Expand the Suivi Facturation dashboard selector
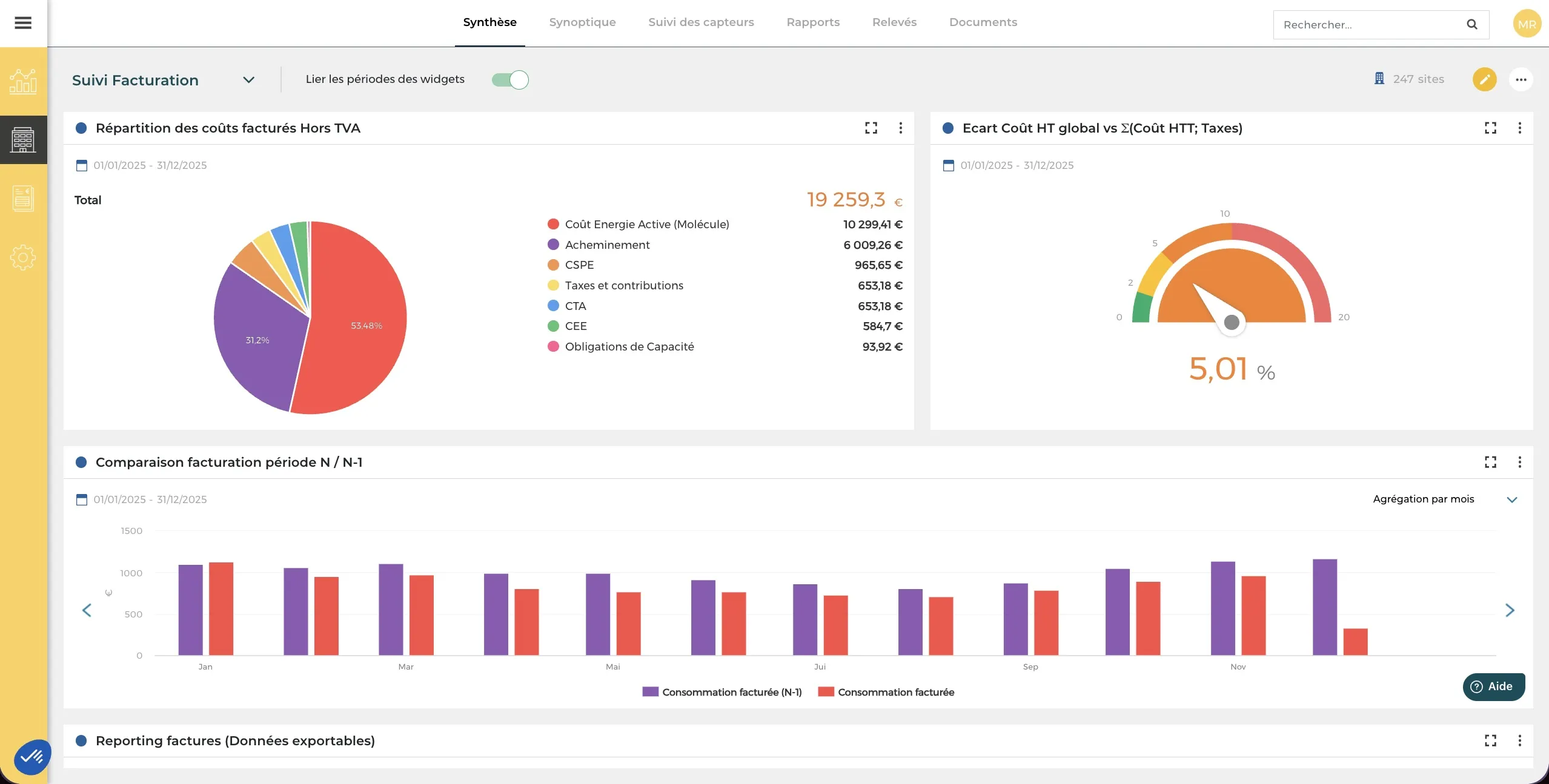 (248, 79)
